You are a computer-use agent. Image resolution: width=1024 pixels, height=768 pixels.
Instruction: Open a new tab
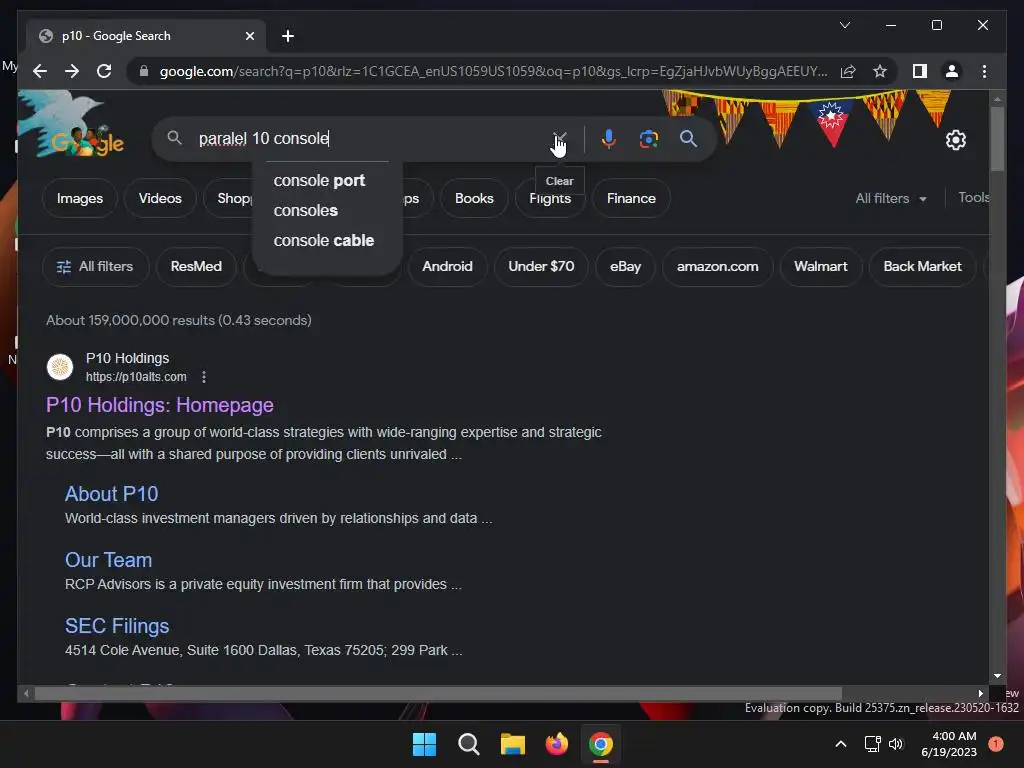click(288, 36)
